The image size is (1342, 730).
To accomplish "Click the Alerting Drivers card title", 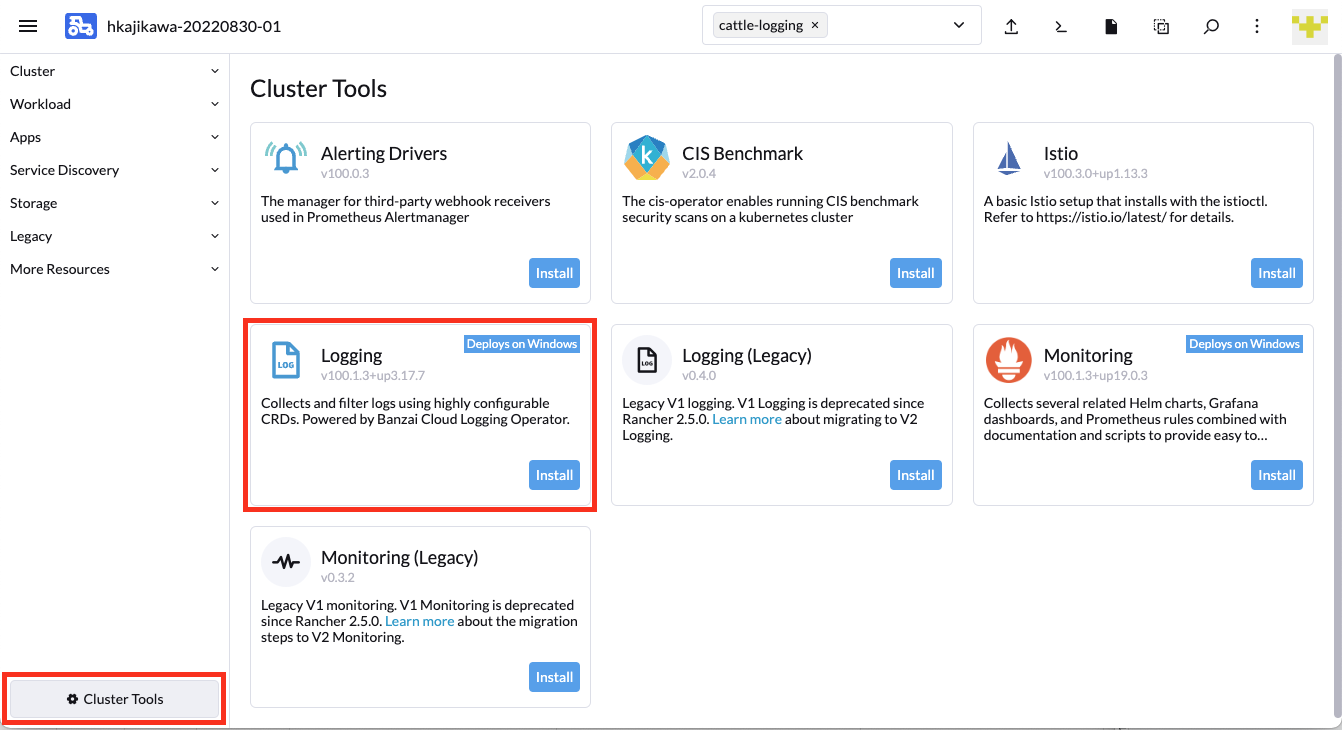I will [x=384, y=153].
